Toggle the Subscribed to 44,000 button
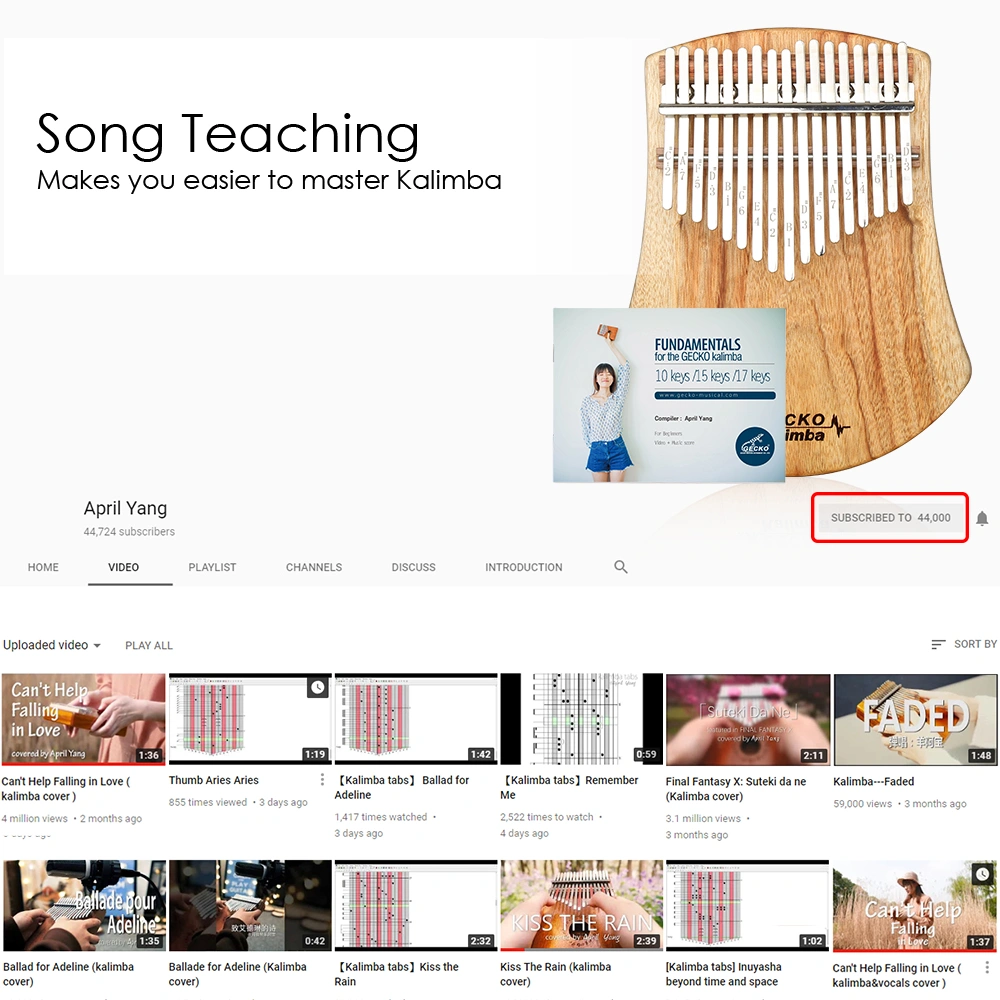 point(890,518)
